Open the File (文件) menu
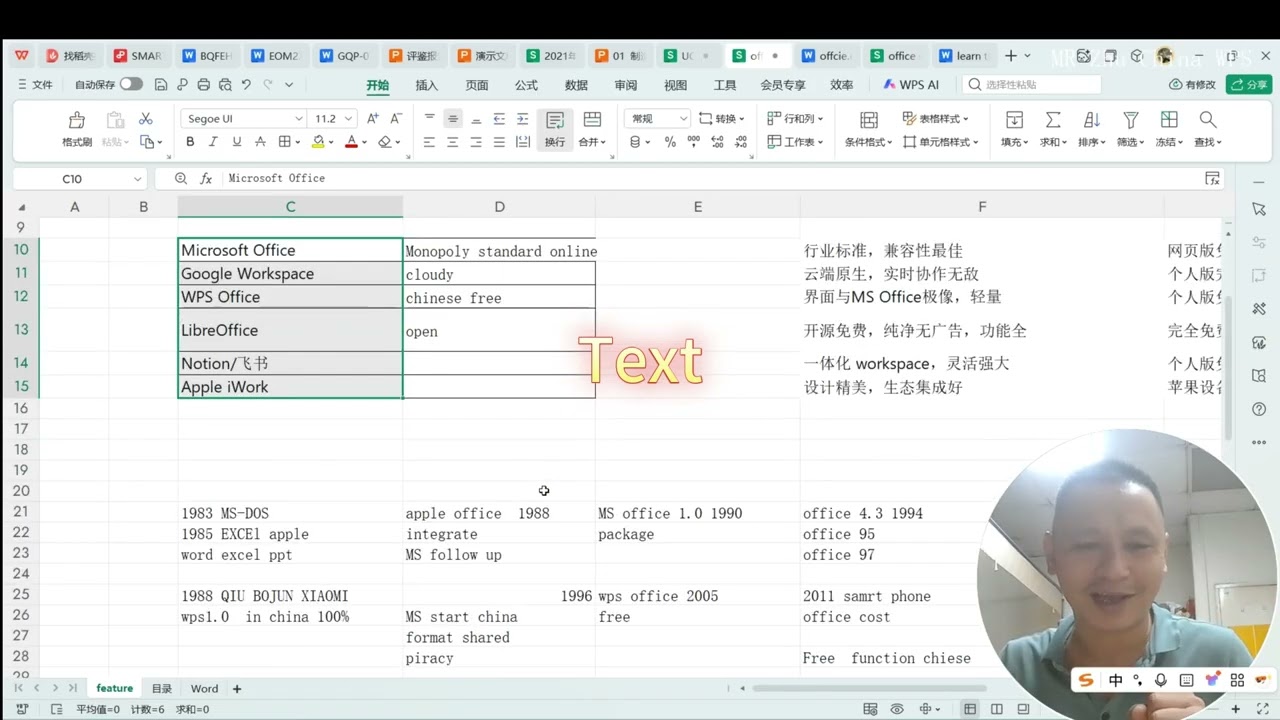 35,85
